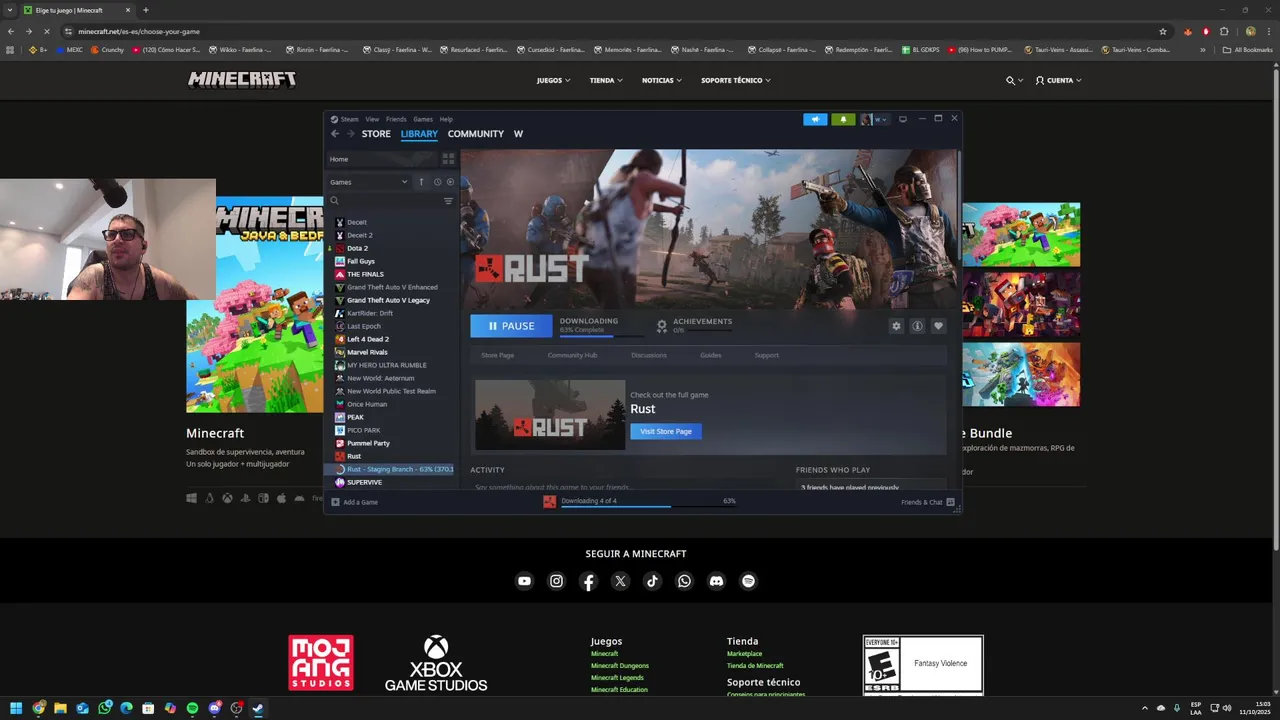
Task: Click Minecraft TikTok social icon
Action: pyautogui.click(x=652, y=581)
